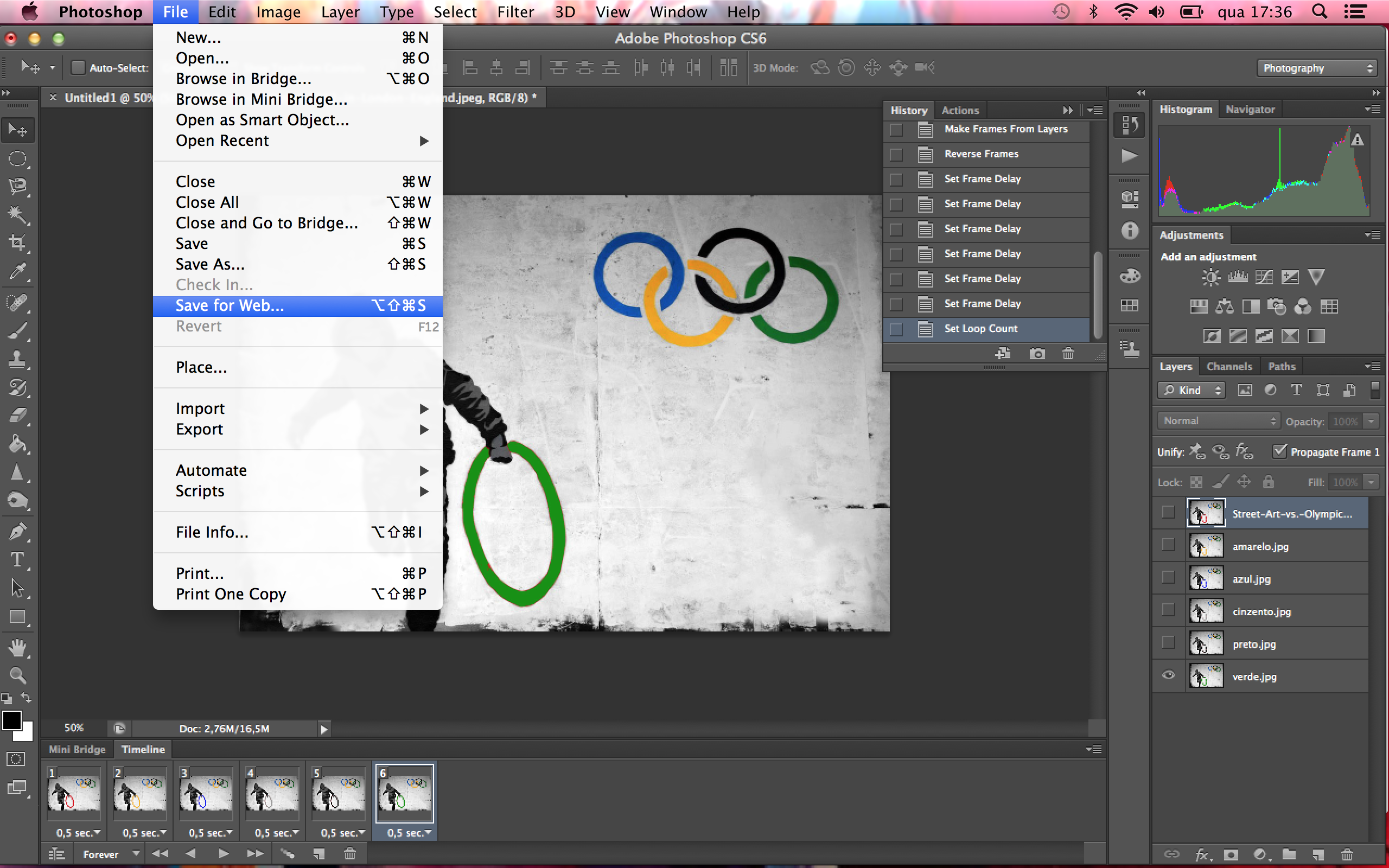
Task: Open the Edit menu
Action: [221, 11]
